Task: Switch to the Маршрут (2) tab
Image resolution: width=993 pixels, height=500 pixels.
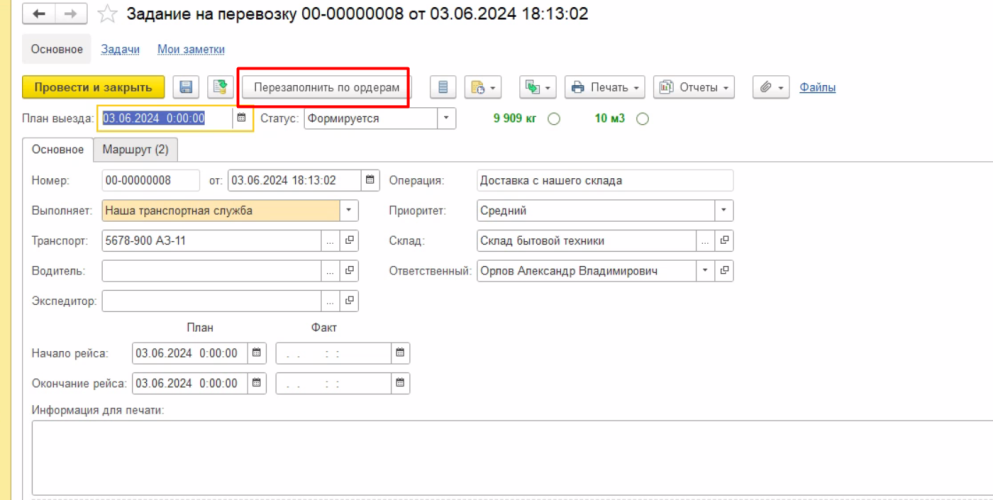Action: point(135,150)
